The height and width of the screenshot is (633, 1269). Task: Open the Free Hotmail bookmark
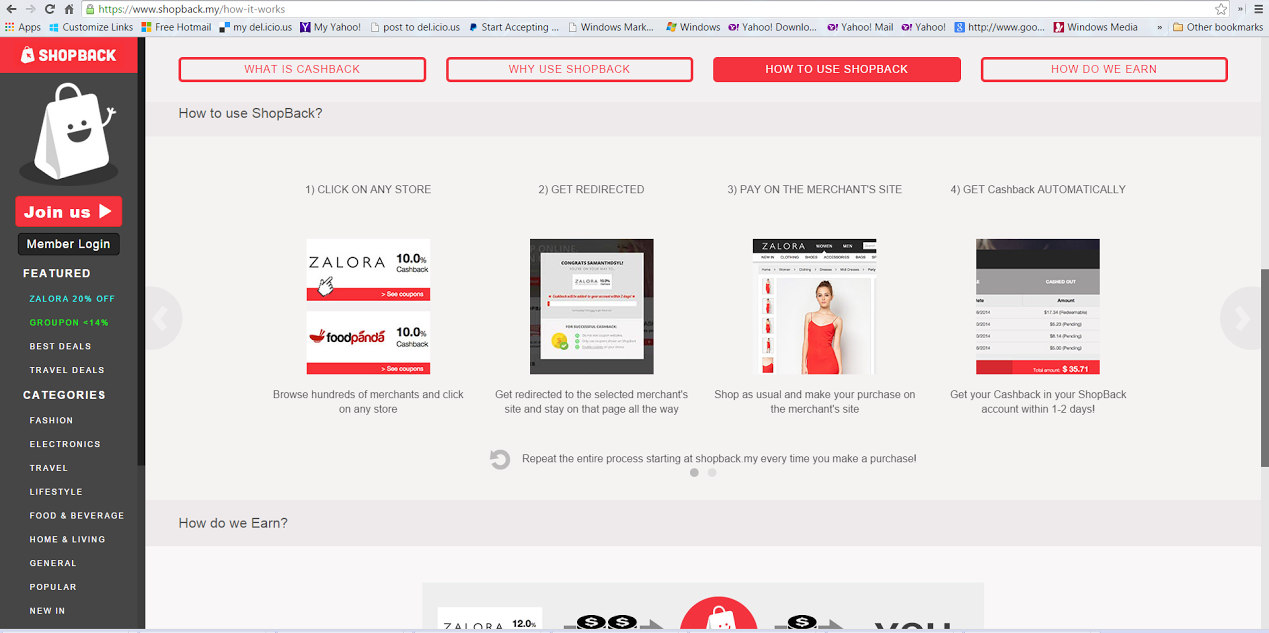pos(176,27)
